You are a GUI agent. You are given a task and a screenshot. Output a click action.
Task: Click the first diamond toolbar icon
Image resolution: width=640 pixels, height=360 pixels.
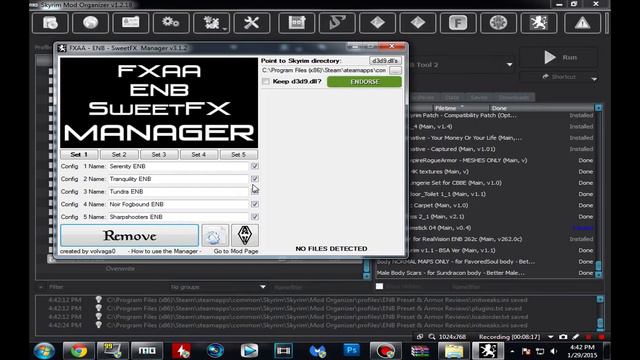point(378,22)
